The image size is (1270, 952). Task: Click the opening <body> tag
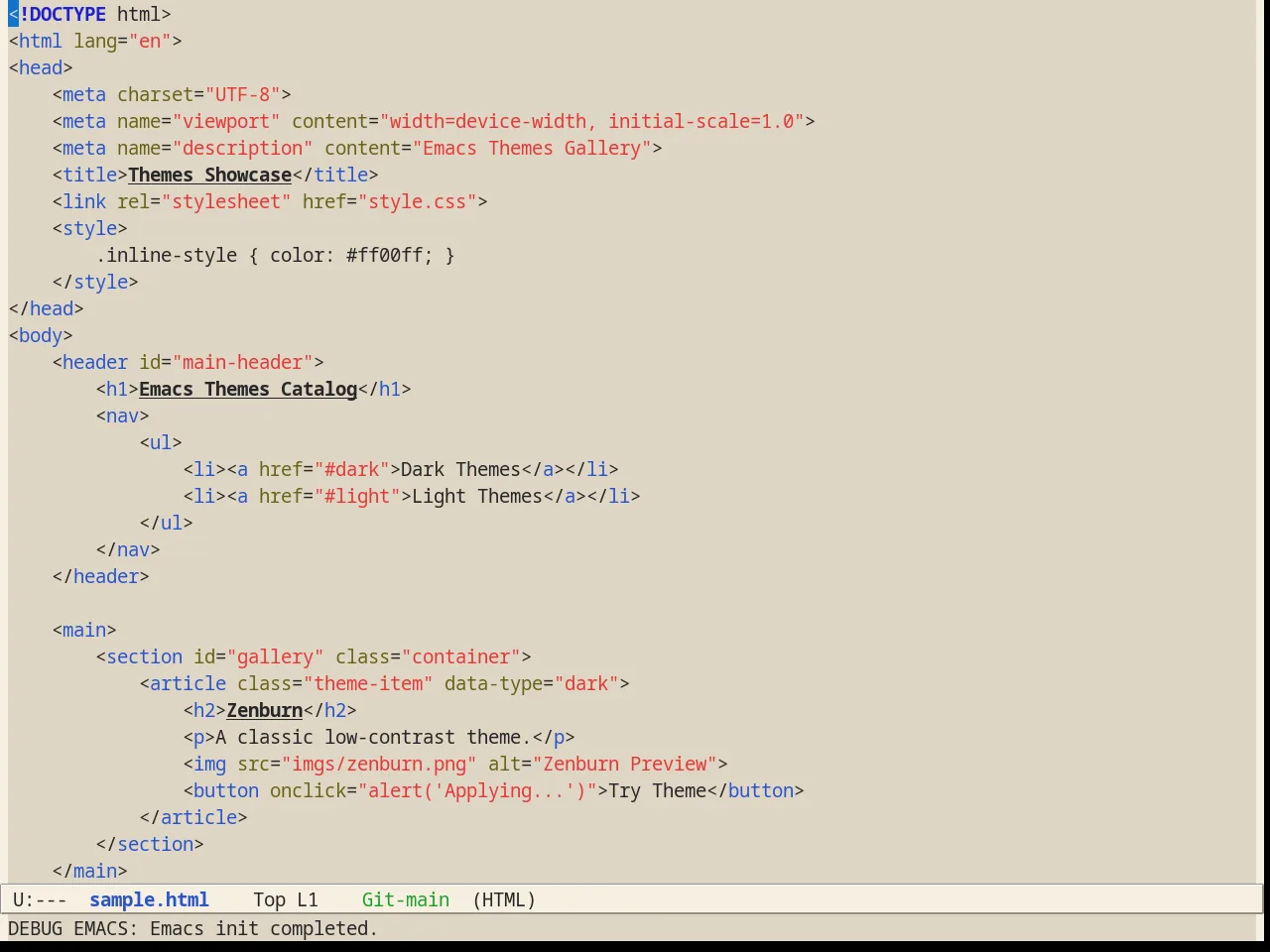point(41,335)
